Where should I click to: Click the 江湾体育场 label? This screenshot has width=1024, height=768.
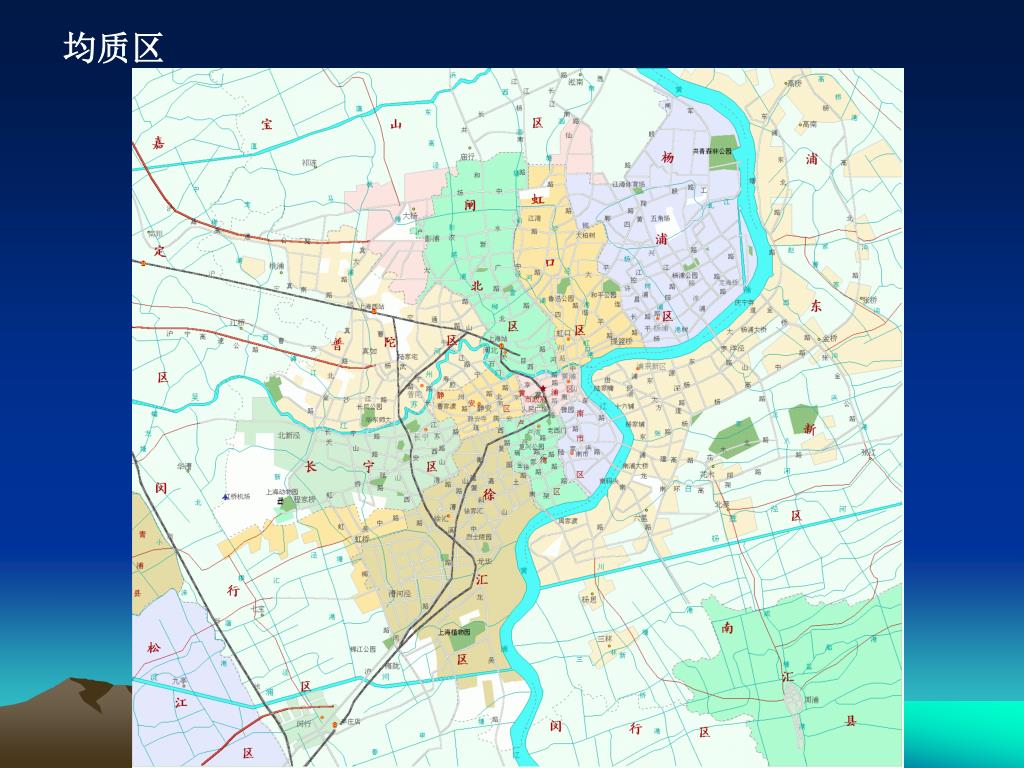coord(628,185)
